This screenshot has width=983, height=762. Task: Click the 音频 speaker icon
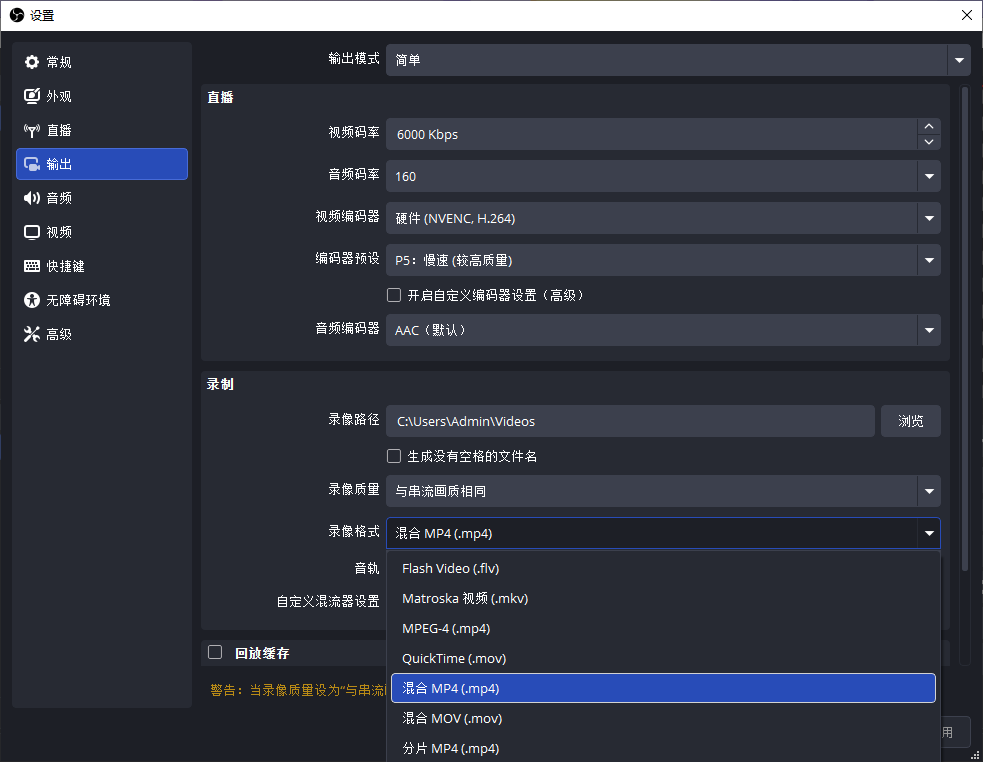[32, 198]
